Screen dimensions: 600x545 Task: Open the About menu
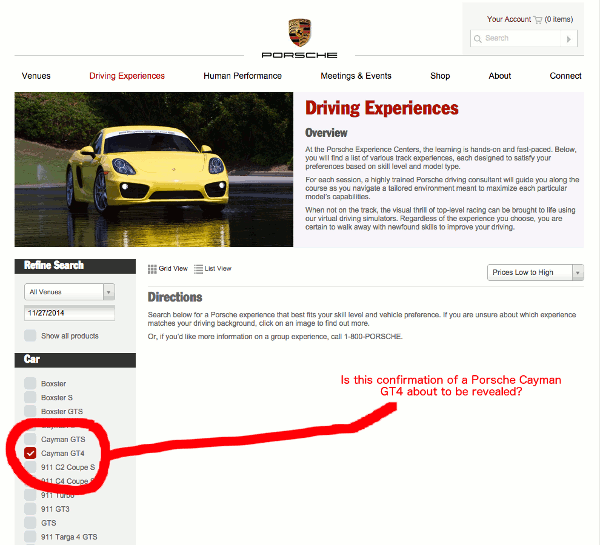tap(499, 76)
